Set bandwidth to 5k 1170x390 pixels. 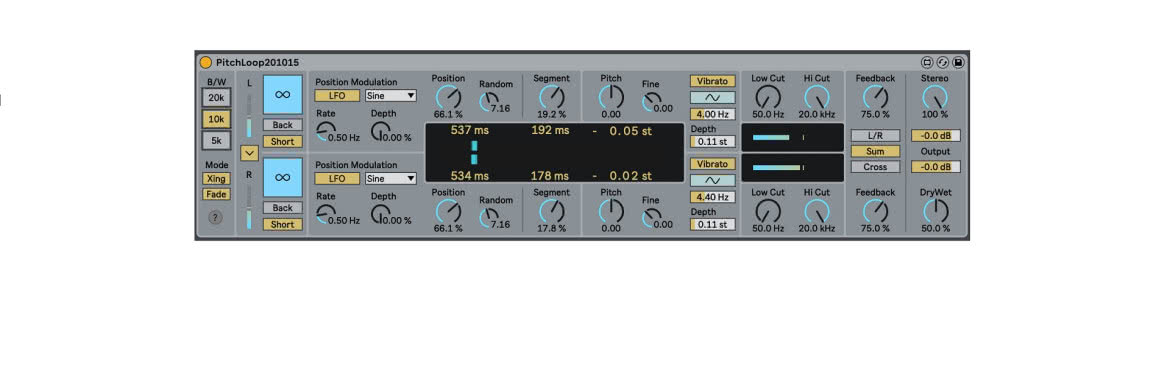[216, 140]
